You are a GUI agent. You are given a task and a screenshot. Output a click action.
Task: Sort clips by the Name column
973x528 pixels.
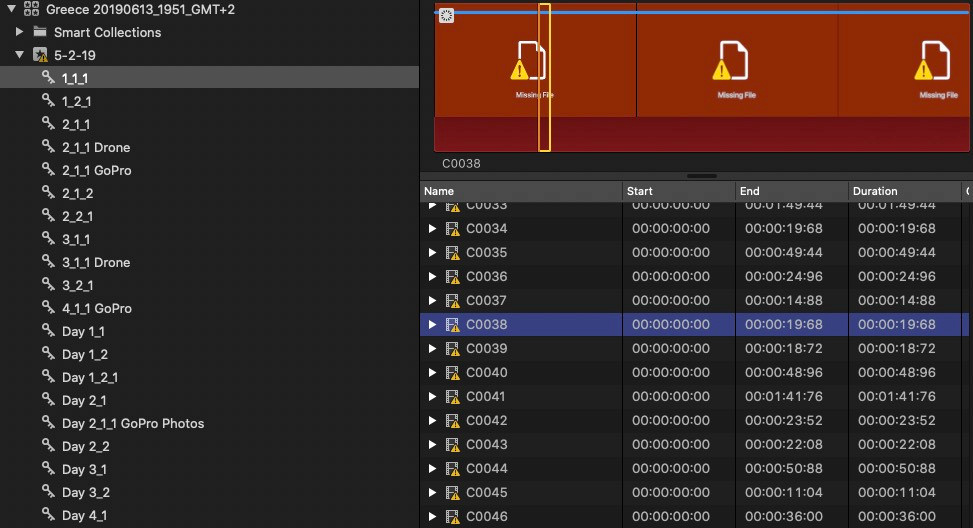521,191
